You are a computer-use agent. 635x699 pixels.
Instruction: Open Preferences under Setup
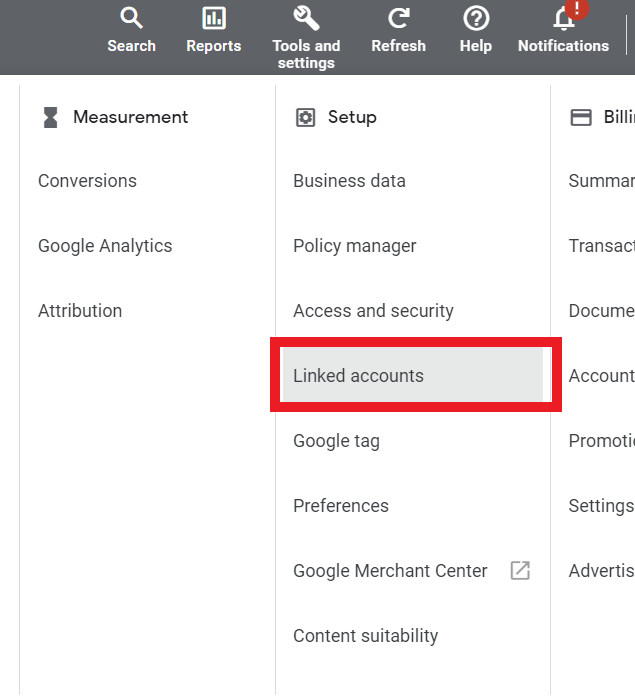(341, 506)
